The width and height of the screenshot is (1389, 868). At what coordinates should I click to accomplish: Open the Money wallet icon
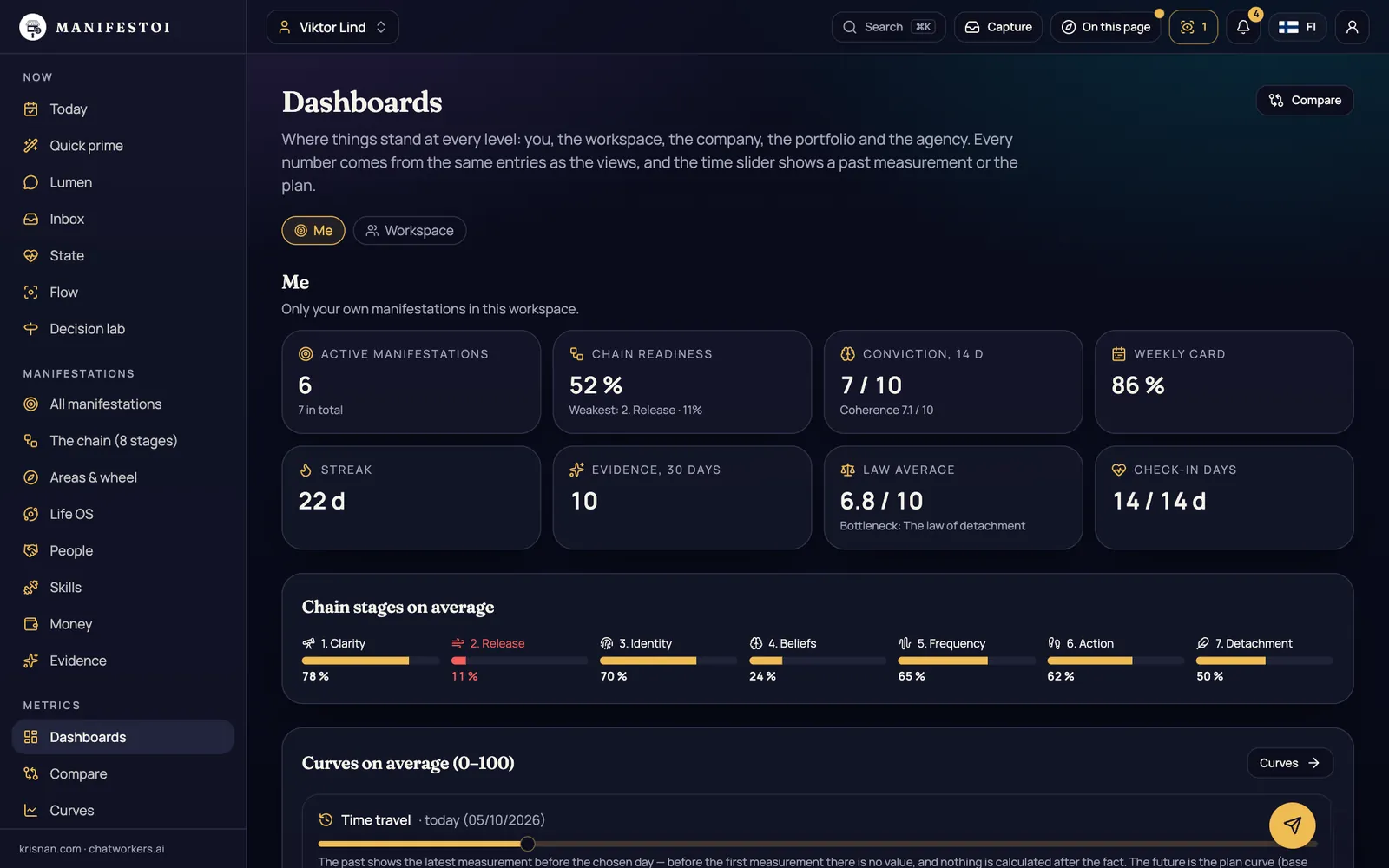(31, 624)
